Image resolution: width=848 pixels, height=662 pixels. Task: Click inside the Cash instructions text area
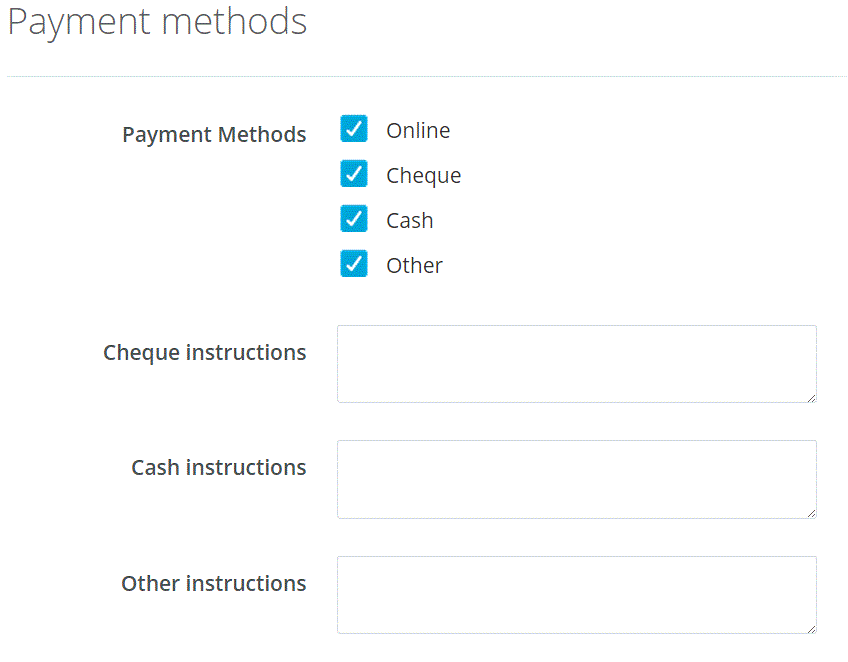click(576, 479)
